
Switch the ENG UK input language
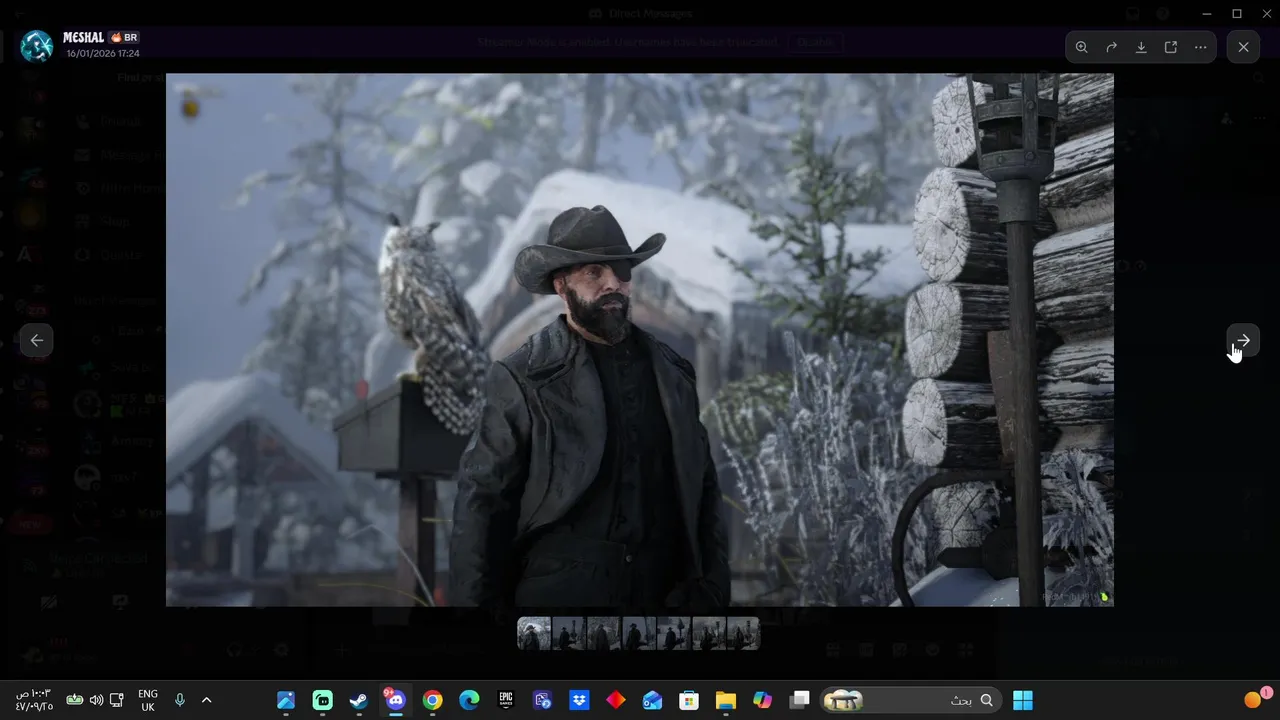tap(148, 700)
